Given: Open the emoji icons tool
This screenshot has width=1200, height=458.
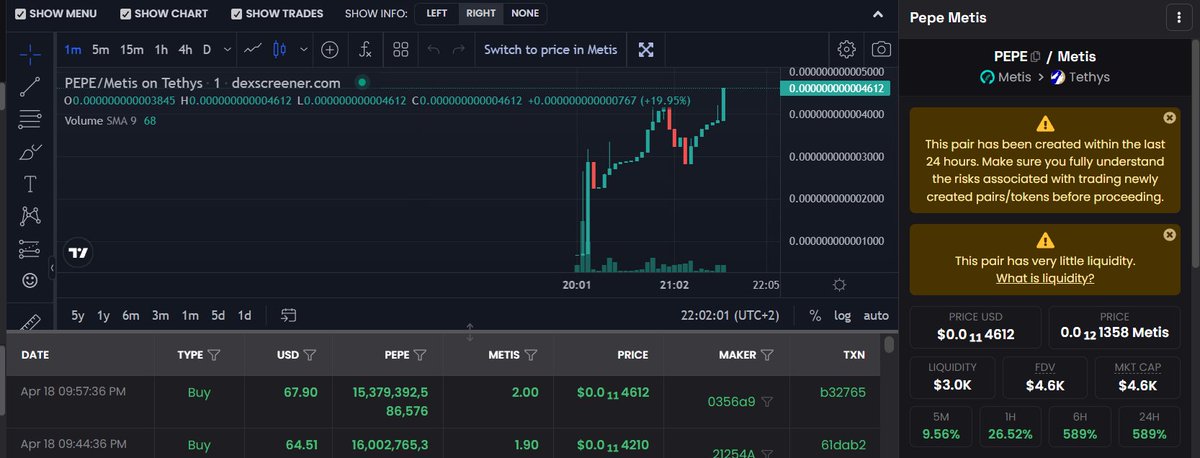Looking at the screenshot, I should [30, 281].
